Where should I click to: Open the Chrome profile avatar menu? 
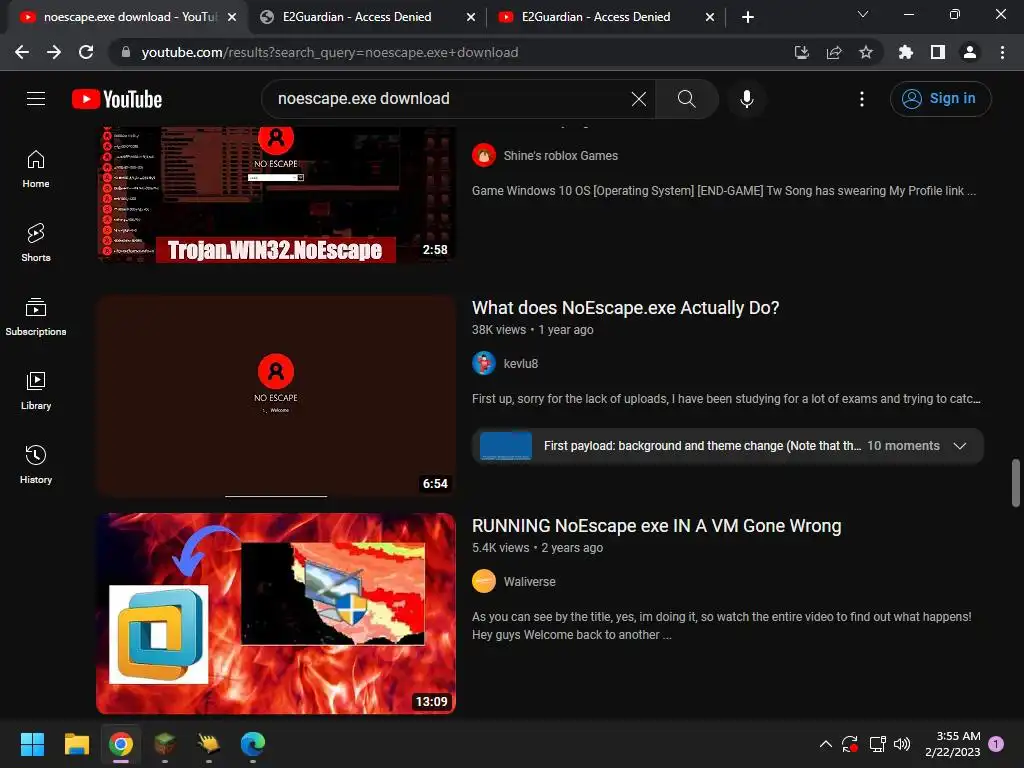coord(970,52)
